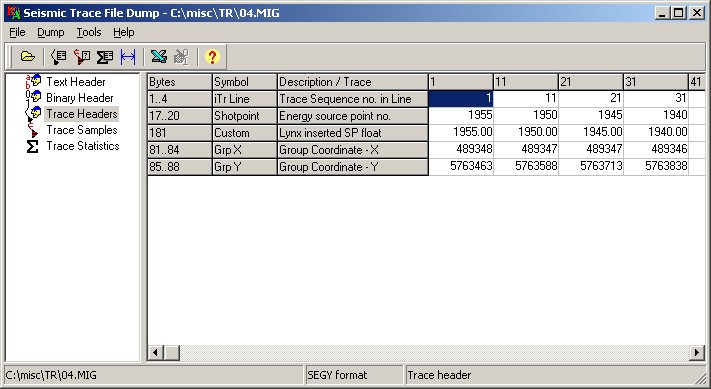Click the Grp Y value 5763713 cell
Screen dimensions: 711x389
pos(591,166)
